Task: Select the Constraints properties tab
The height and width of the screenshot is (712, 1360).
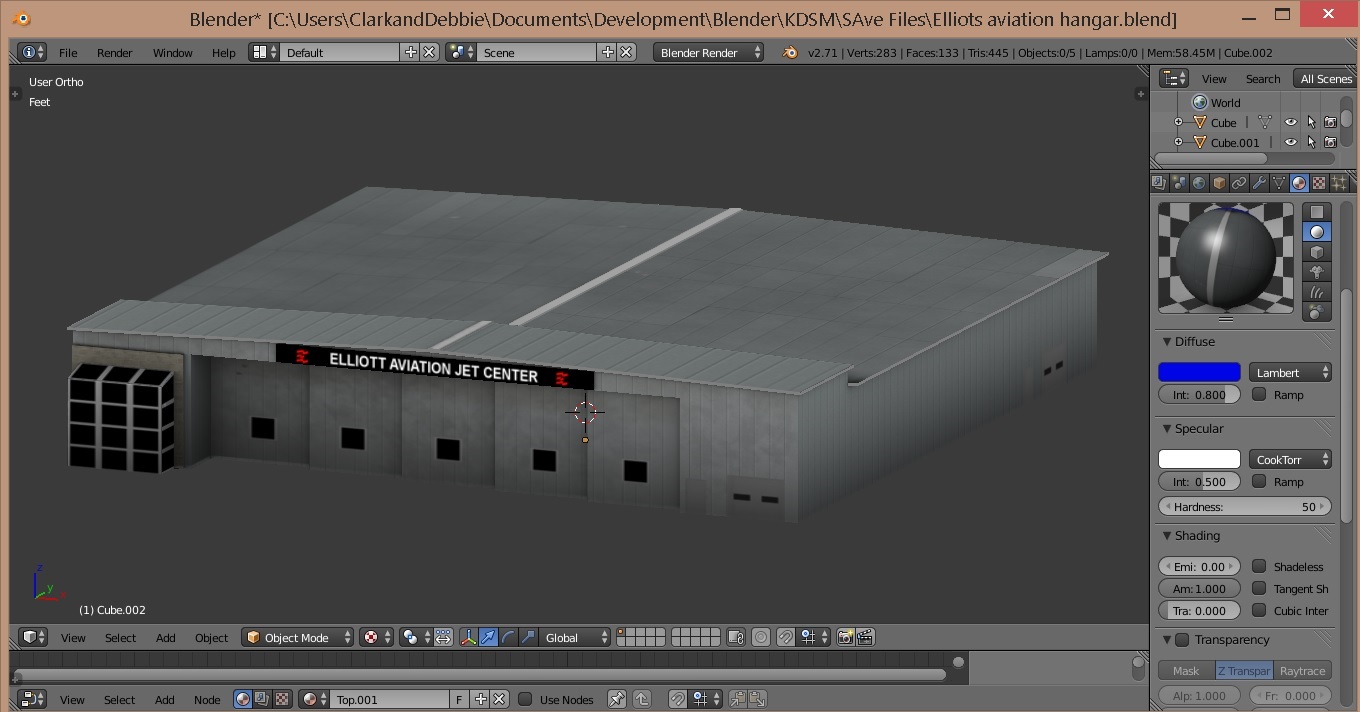Action: point(1239,183)
